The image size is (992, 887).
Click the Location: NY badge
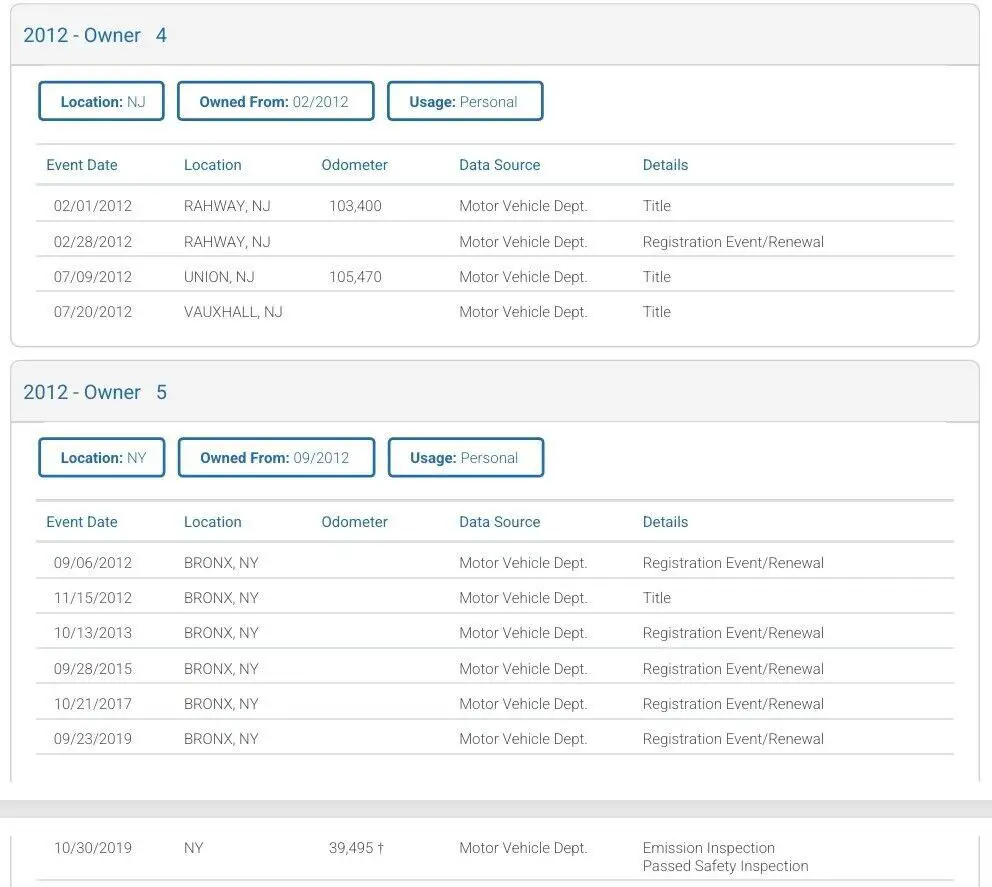102,458
